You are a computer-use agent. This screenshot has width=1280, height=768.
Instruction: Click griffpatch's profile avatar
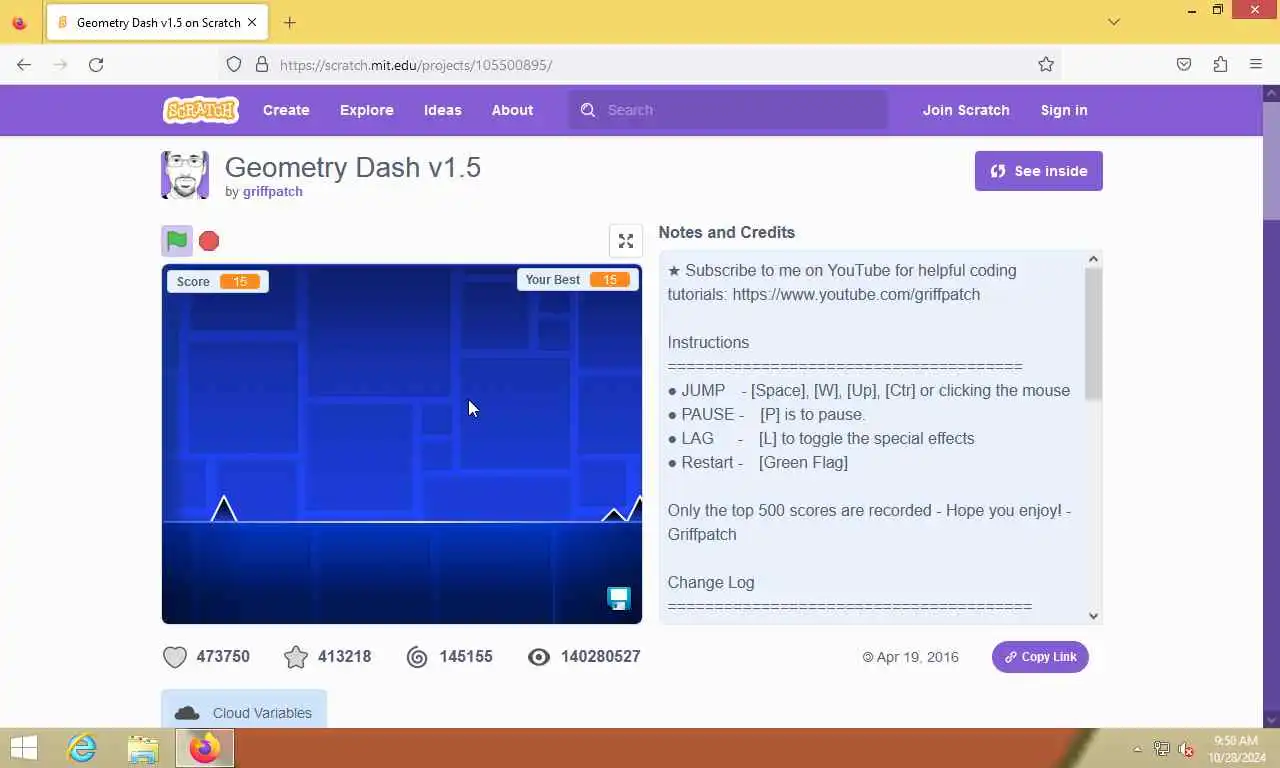pos(185,175)
